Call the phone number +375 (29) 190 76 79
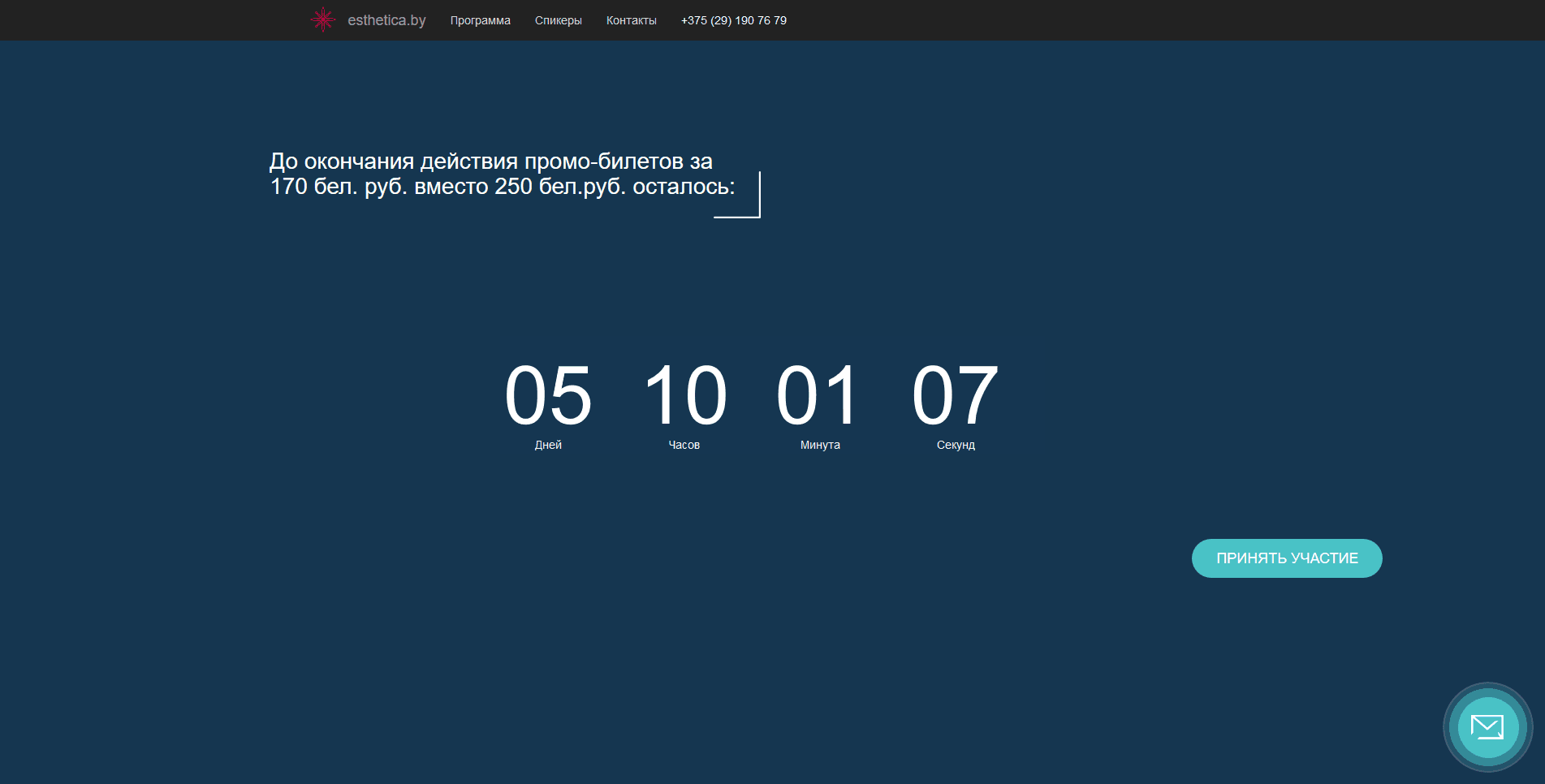The height and width of the screenshot is (784, 1545). tap(733, 20)
